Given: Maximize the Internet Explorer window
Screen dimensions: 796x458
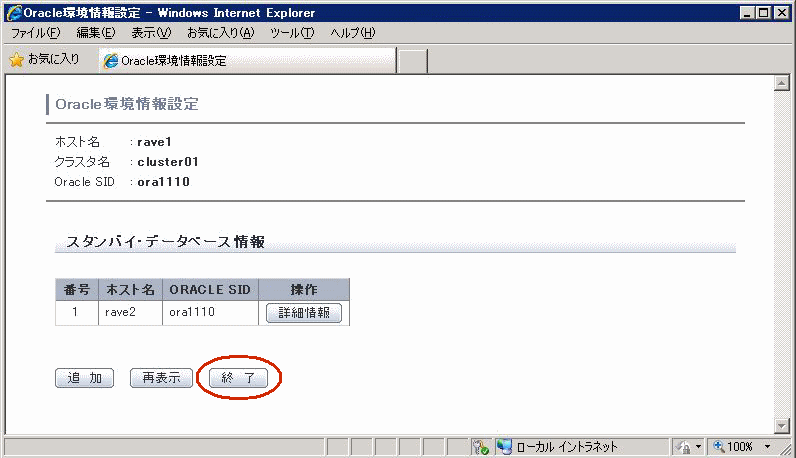Looking at the screenshot, I should click(764, 13).
